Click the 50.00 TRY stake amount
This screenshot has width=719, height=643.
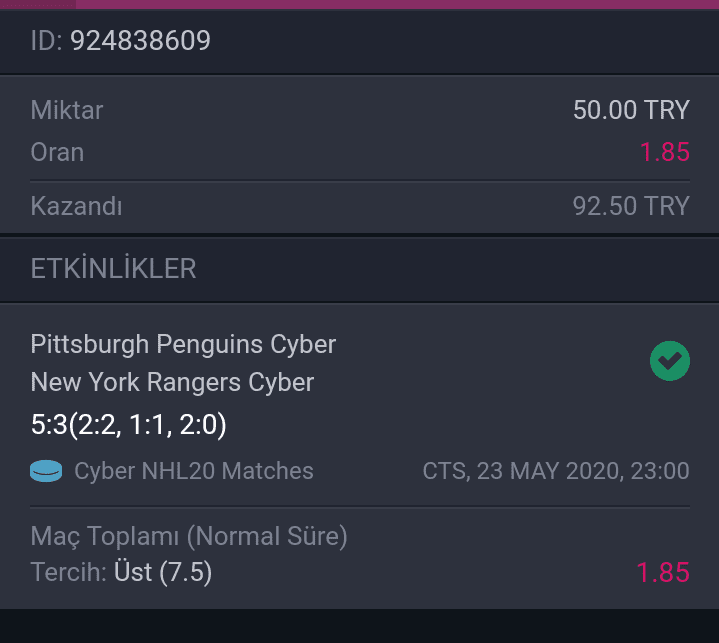coord(631,110)
